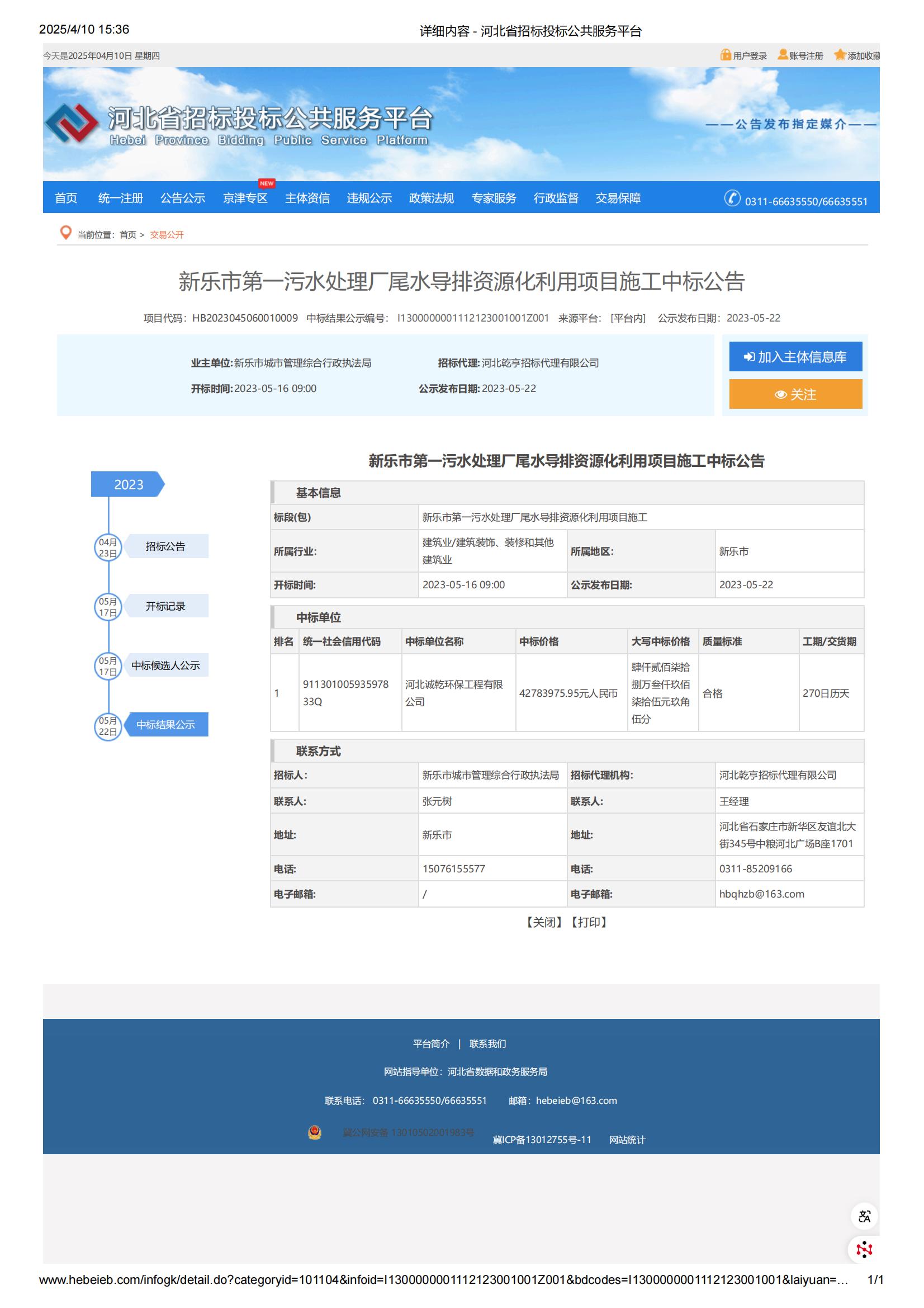924x1308 pixels.
Task: Click the 【打印】 print link
Action: [x=589, y=922]
